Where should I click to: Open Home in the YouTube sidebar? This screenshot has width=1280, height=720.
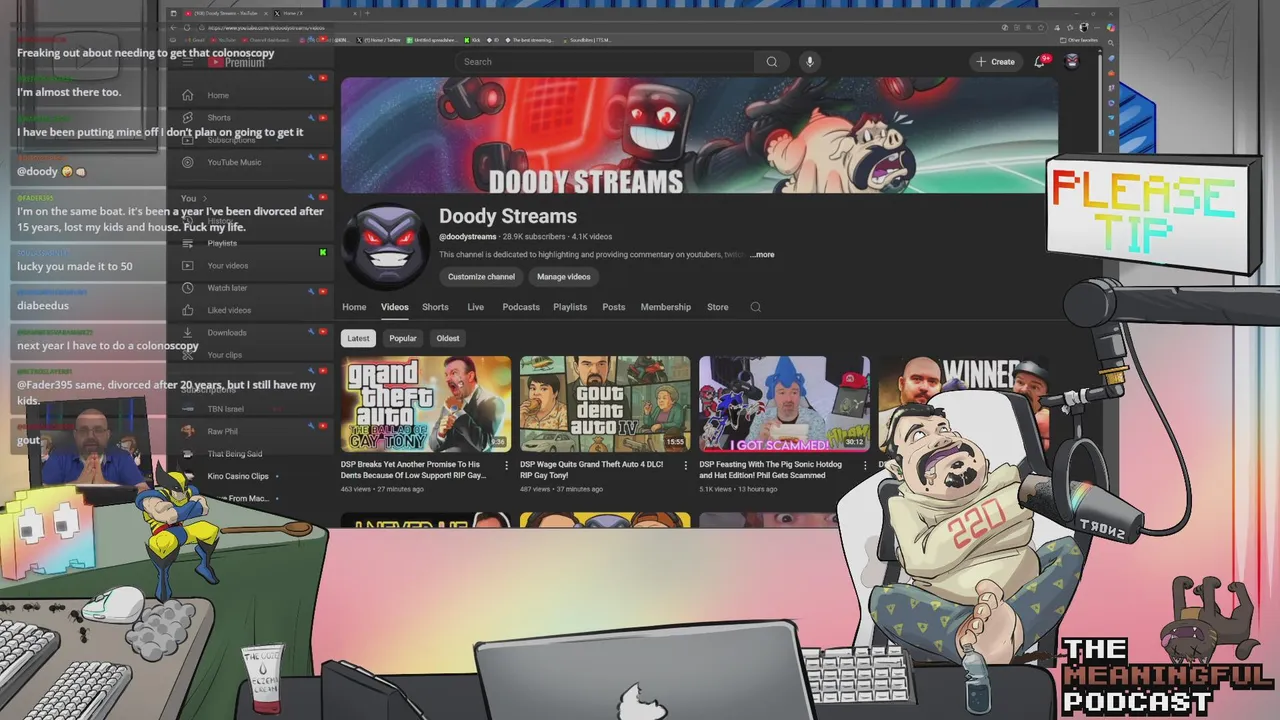[x=218, y=95]
